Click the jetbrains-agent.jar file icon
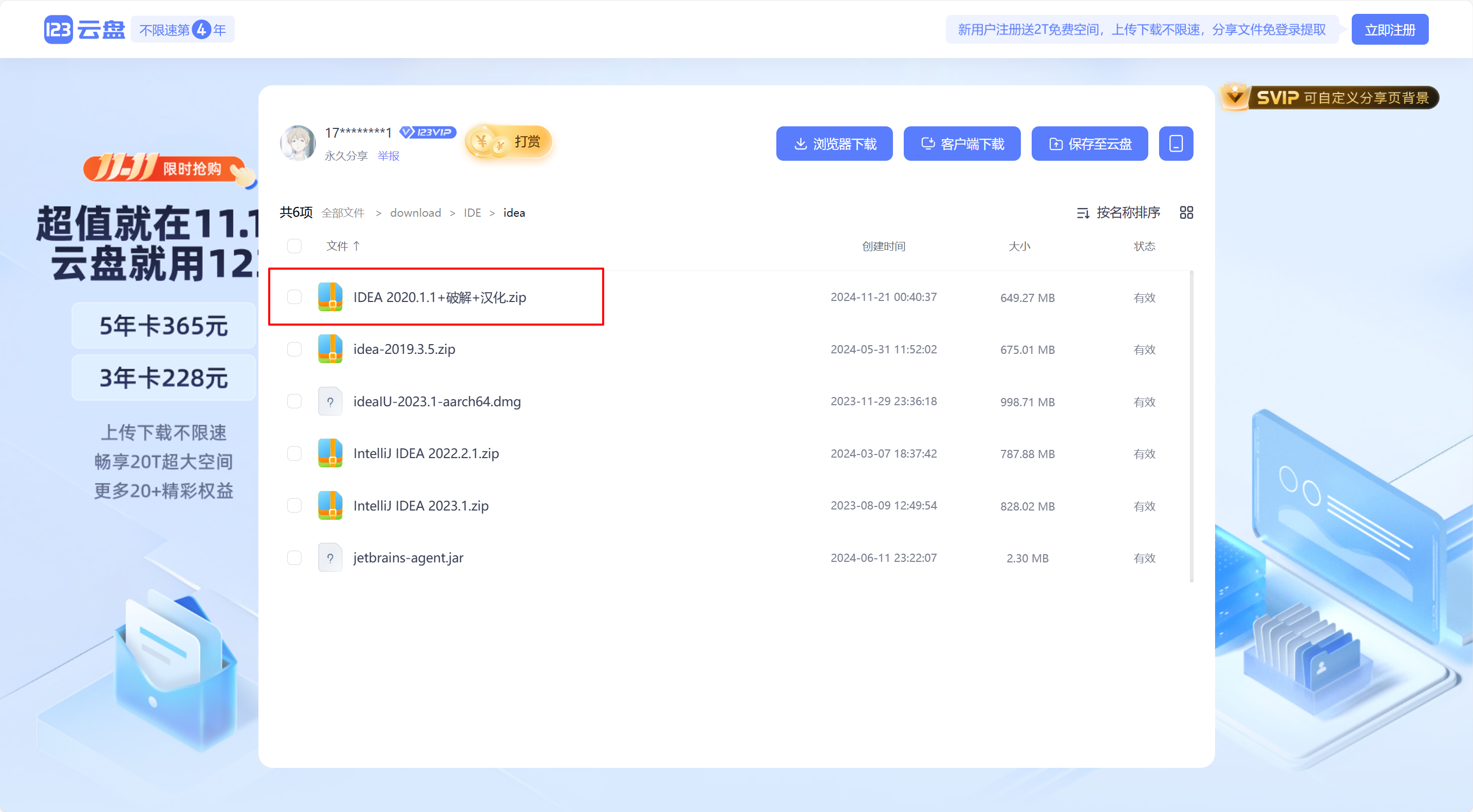The width and height of the screenshot is (1473, 812). click(330, 558)
